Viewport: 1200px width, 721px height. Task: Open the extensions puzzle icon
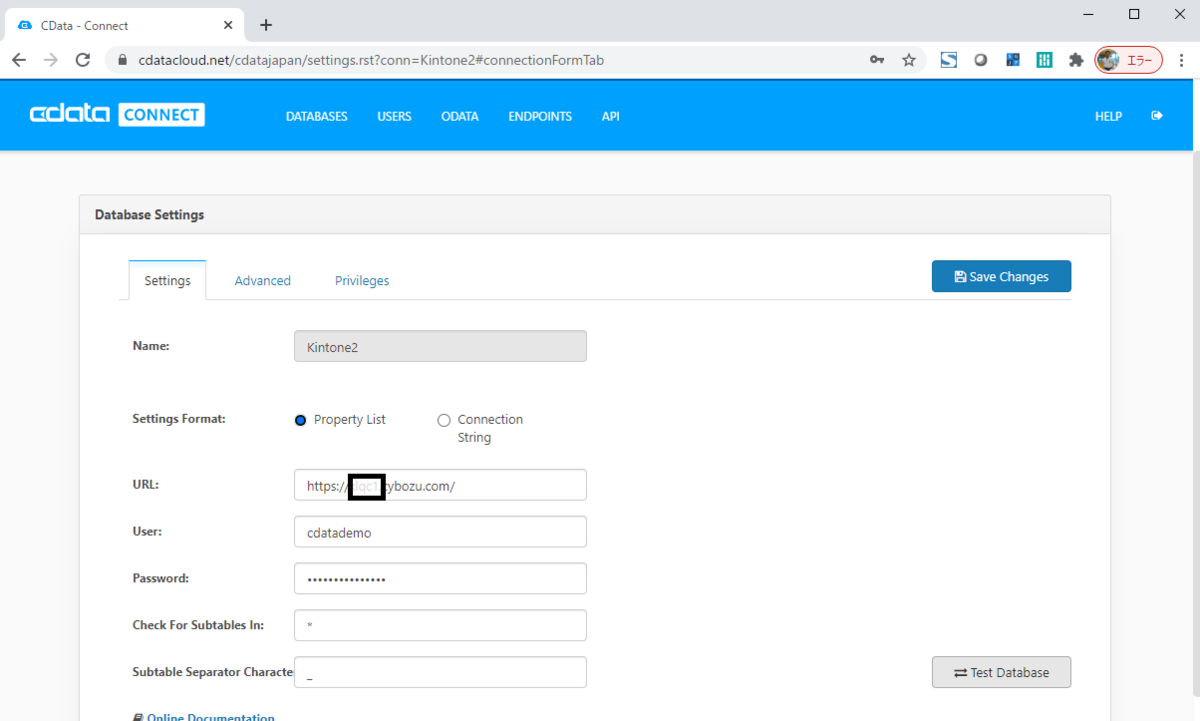(x=1076, y=60)
